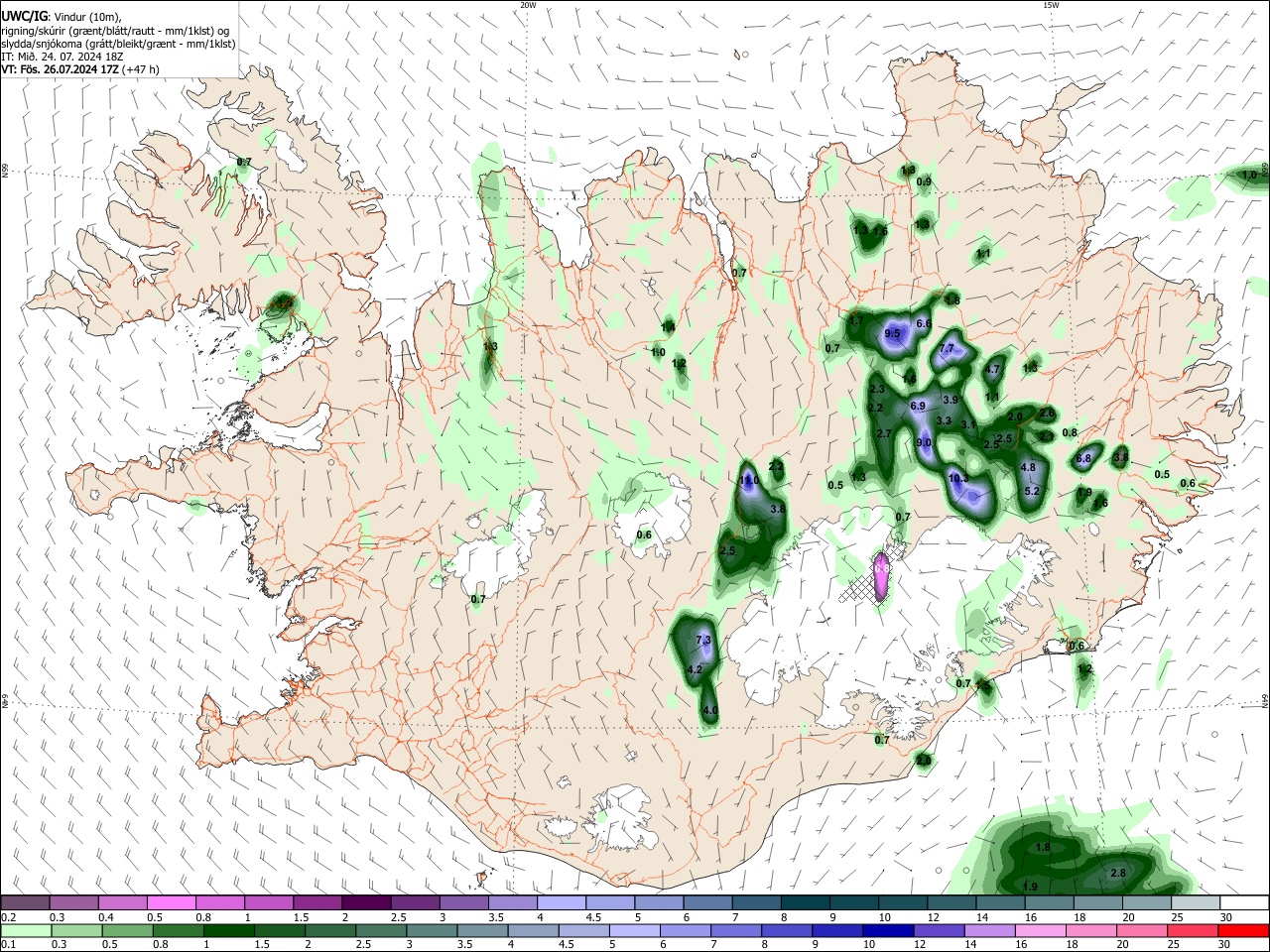Select the violet 12 swatch in lower legend row
1270x952 pixels.
tap(940, 930)
